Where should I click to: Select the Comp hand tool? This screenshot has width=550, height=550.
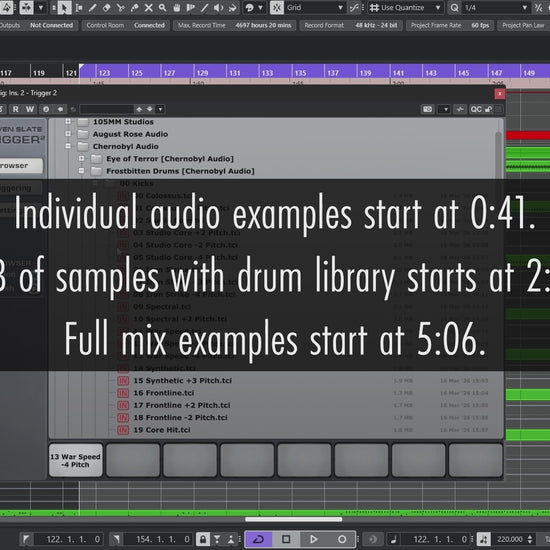pos(176,7)
